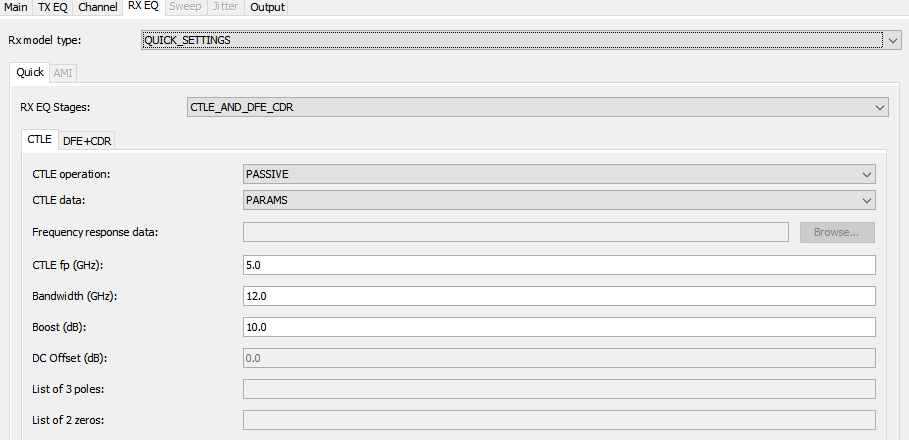
Task: Go to the Output tab
Action: click(267, 7)
